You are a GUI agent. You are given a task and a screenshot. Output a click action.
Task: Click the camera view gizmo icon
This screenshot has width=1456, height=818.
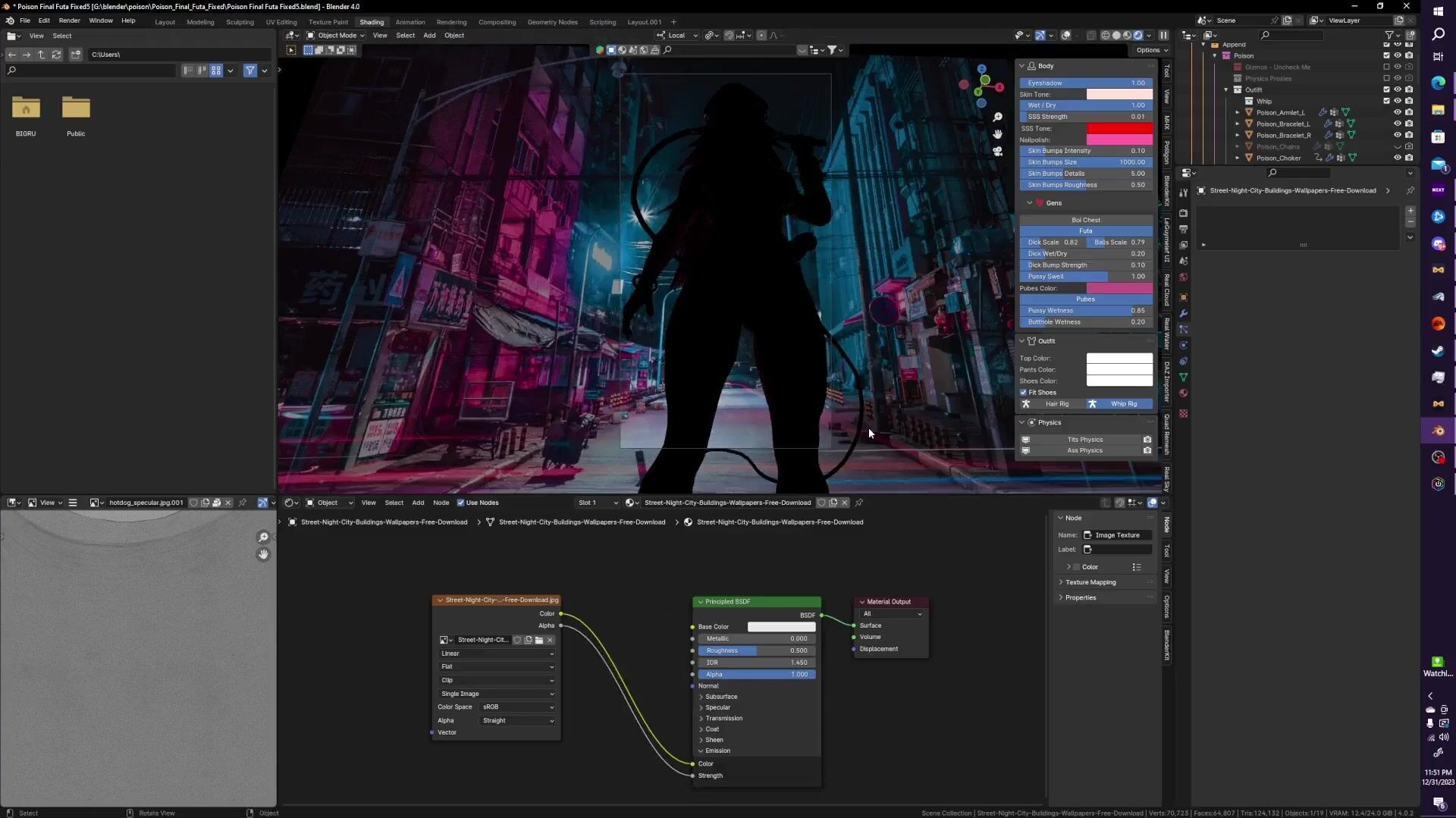997,151
